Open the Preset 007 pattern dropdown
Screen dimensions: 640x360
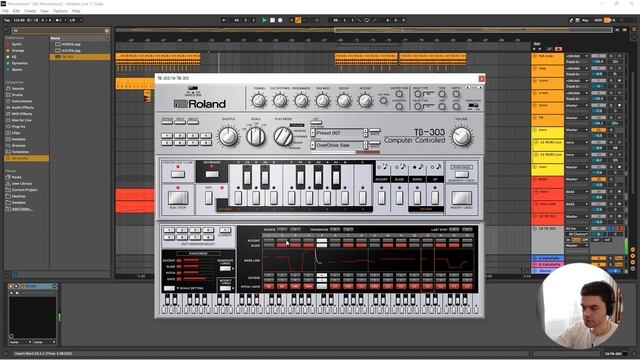339,133
